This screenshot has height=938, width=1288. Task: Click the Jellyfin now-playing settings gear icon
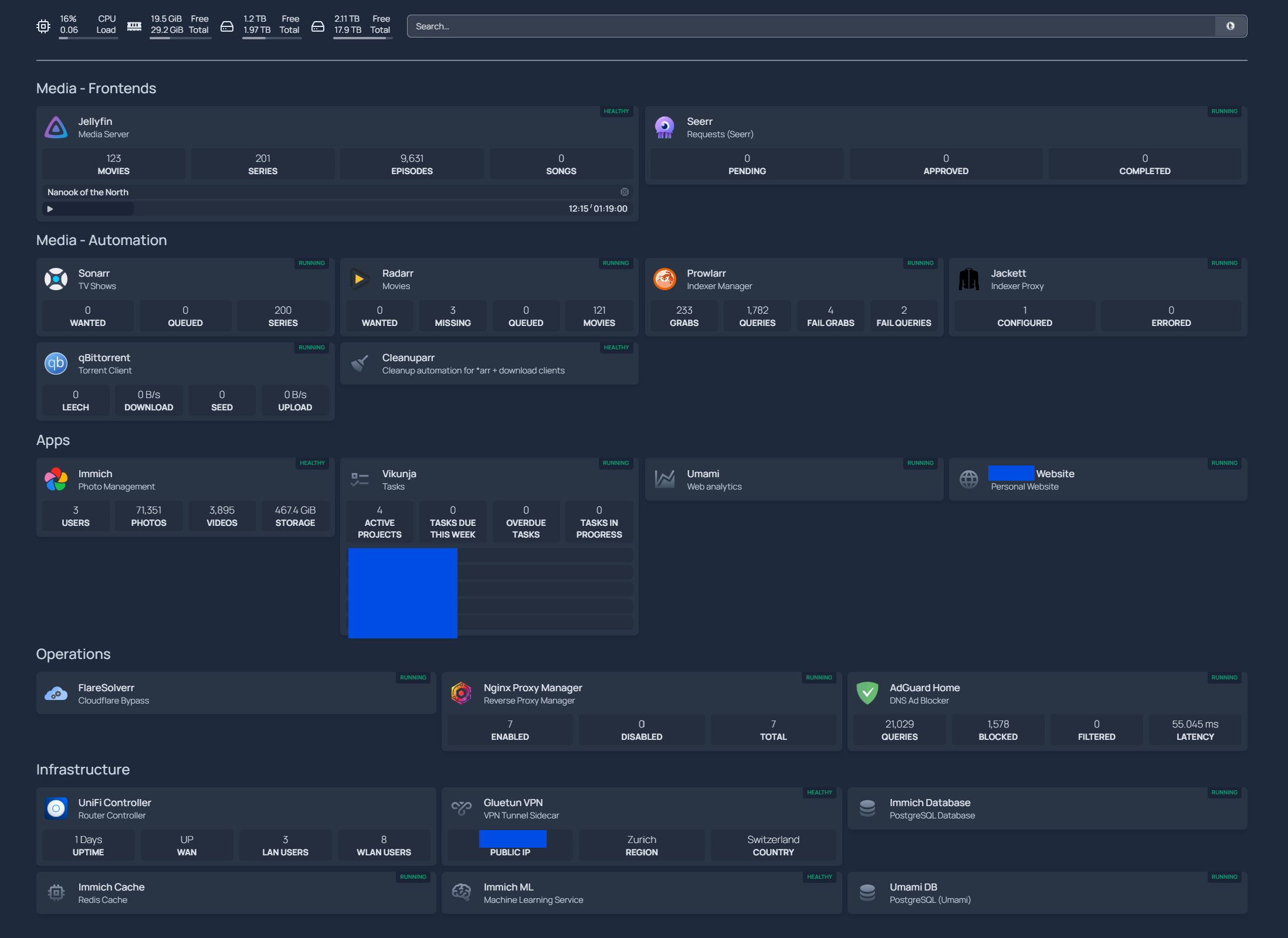625,192
